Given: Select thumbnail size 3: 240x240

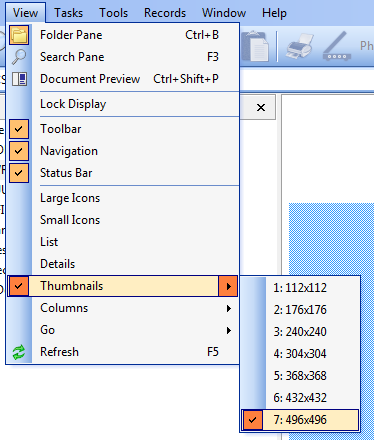Looking at the screenshot, I should click(300, 332).
